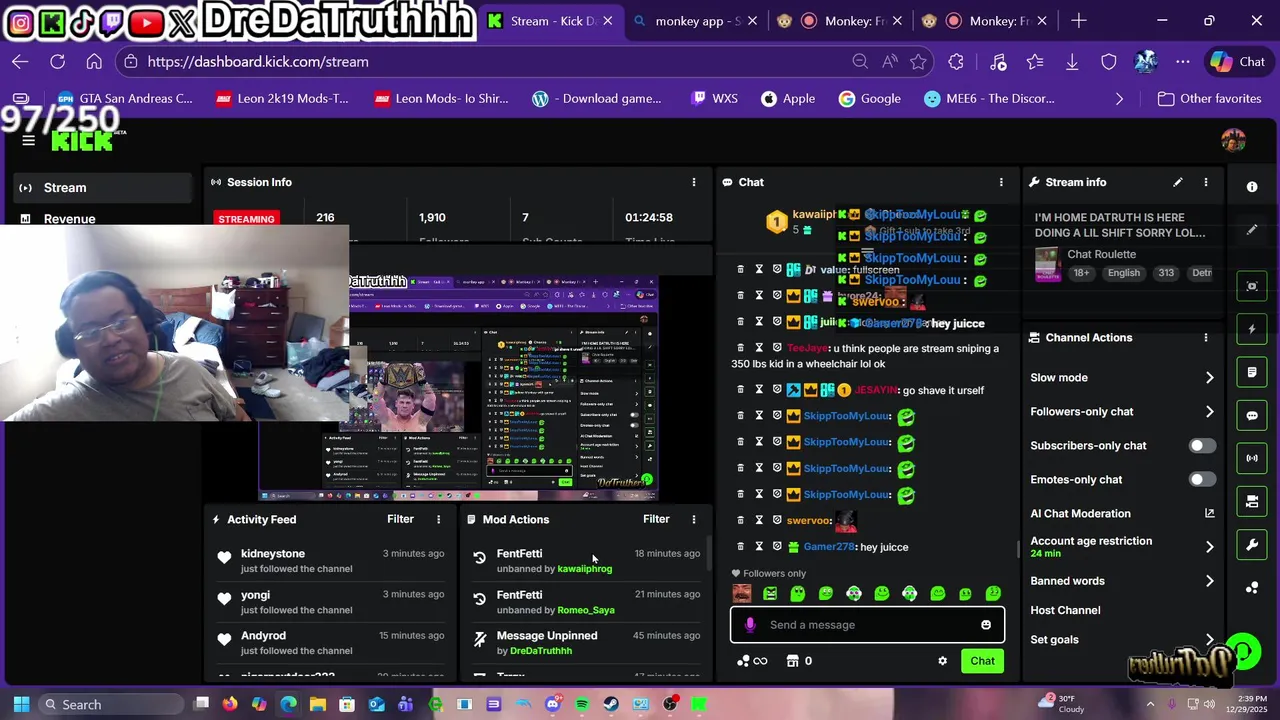The height and width of the screenshot is (720, 1280).
Task: Open the green support headset bubble
Action: (x=1243, y=652)
